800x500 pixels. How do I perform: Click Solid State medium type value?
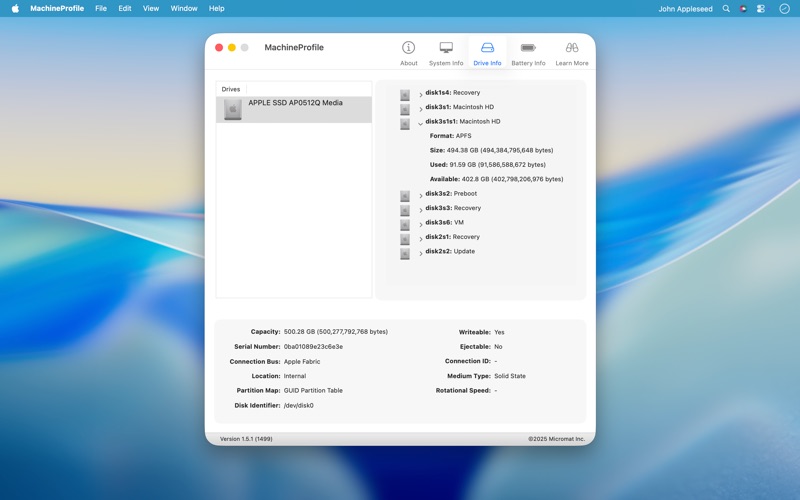510,376
